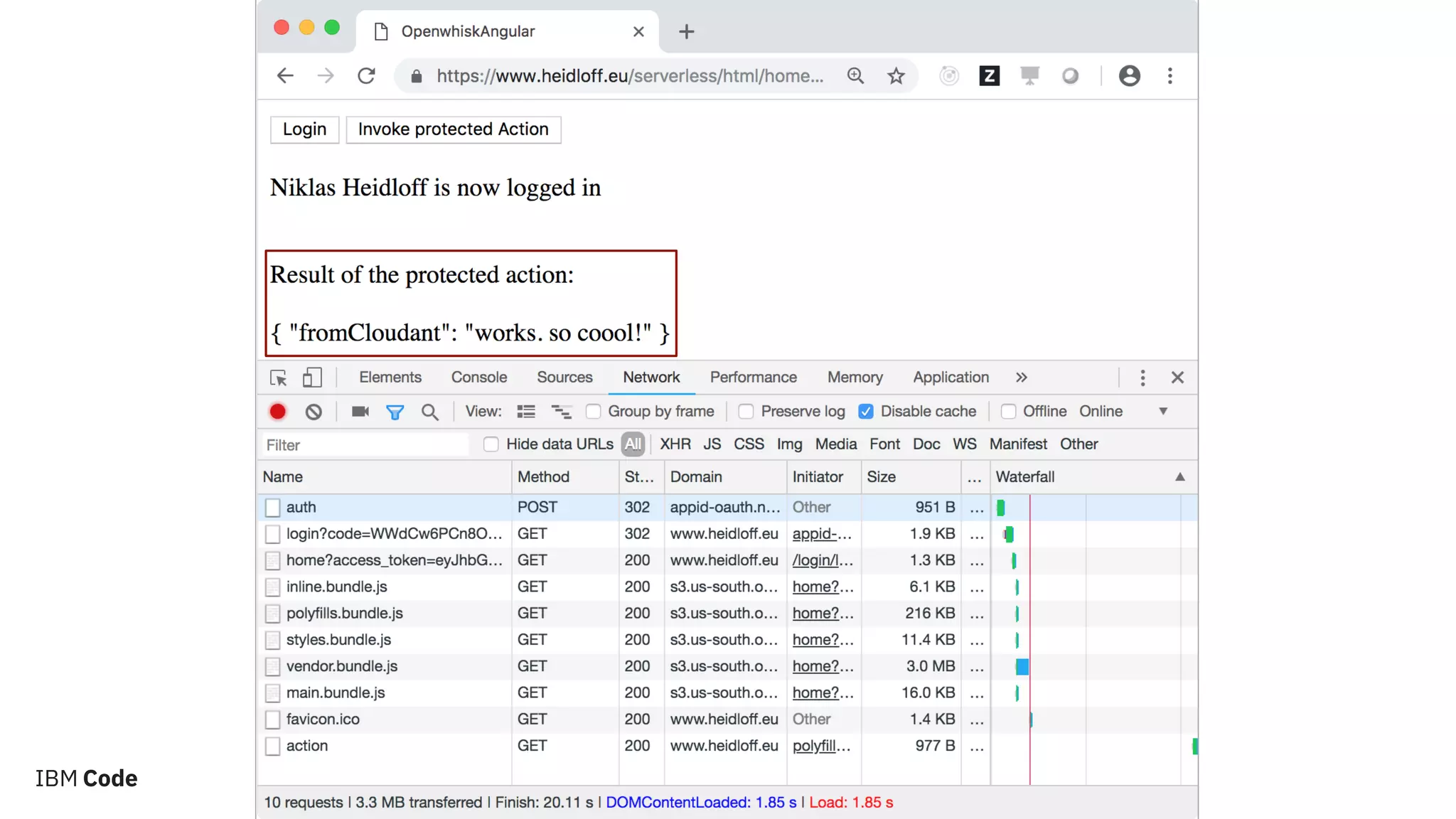
Task: Toggle the capture screenshots camera icon
Action: coord(360,412)
